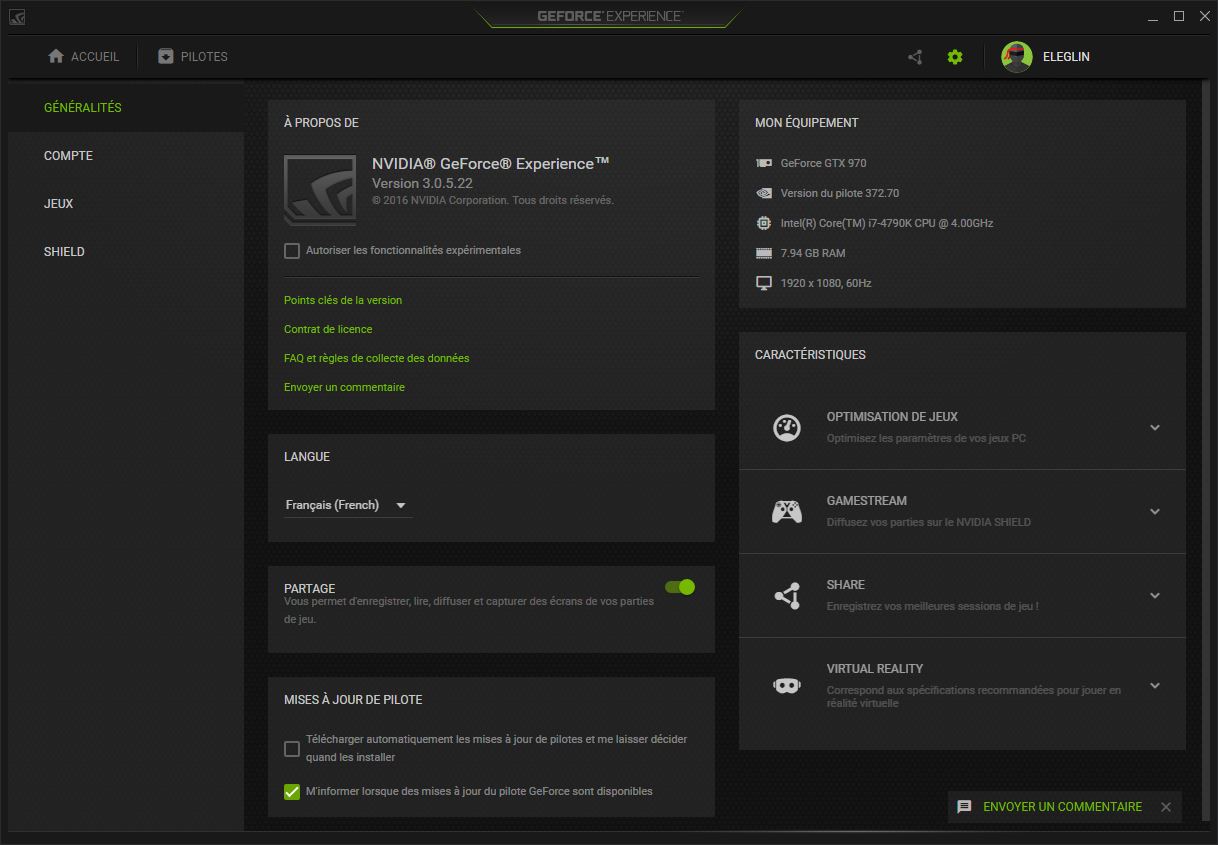
Task: Click the Share icon in the top bar
Action: [913, 56]
